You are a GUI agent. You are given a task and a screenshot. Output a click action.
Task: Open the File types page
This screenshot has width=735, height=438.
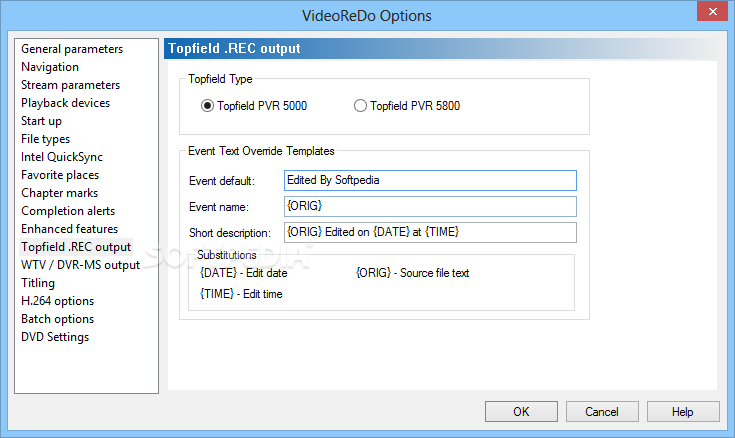(x=46, y=139)
